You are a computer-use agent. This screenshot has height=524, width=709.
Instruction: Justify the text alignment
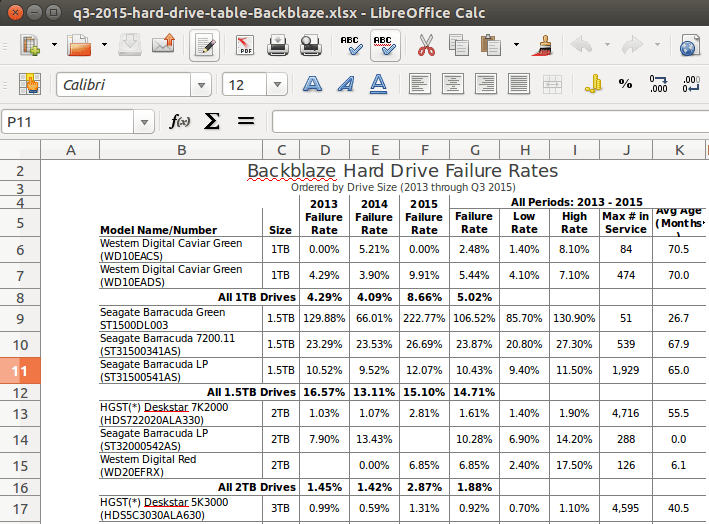tap(519, 84)
